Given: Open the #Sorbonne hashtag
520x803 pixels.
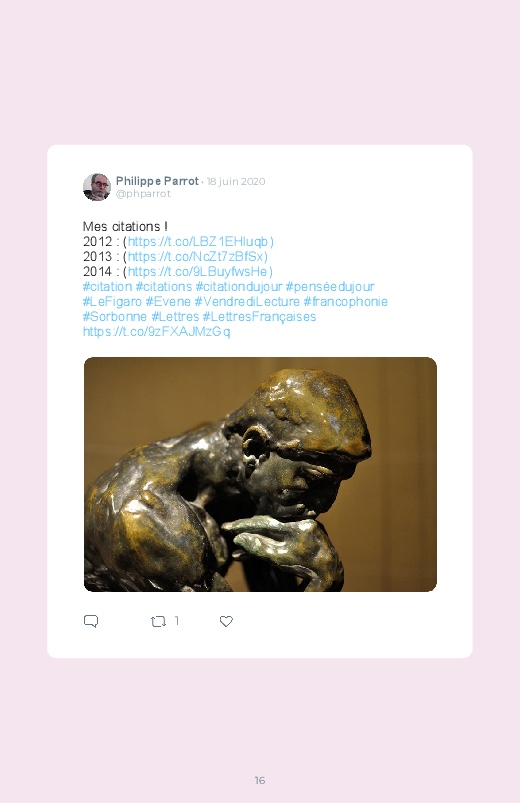Looking at the screenshot, I should [x=115, y=316].
